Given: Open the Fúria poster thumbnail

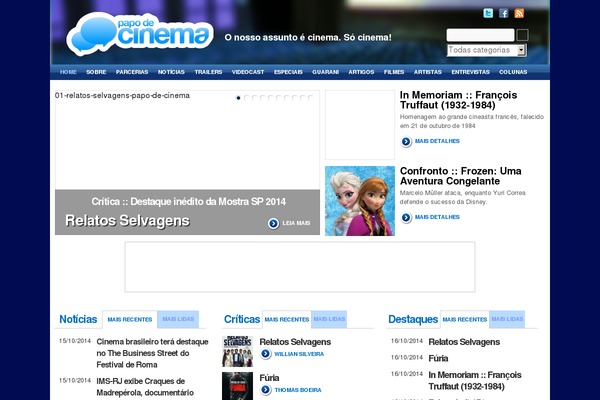Looking at the screenshot, I should (238, 386).
